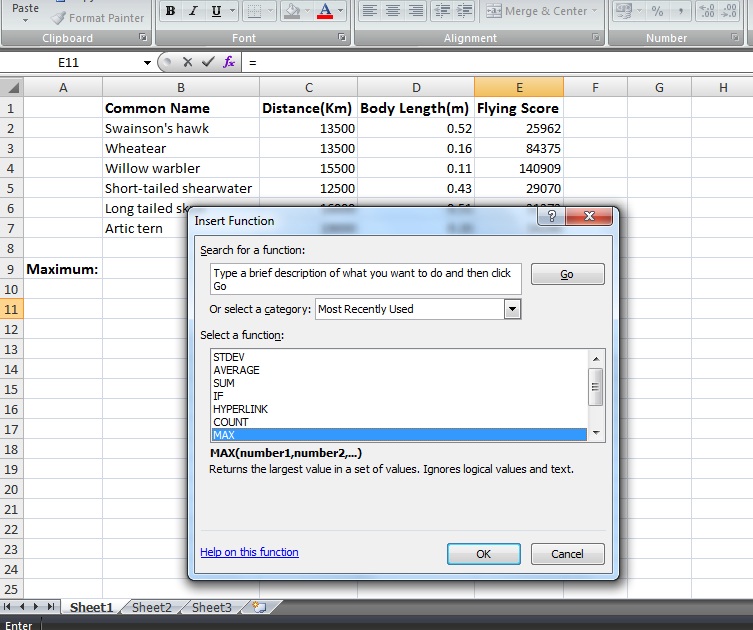Decrease indent
This screenshot has width=753, height=630.
coord(442,11)
